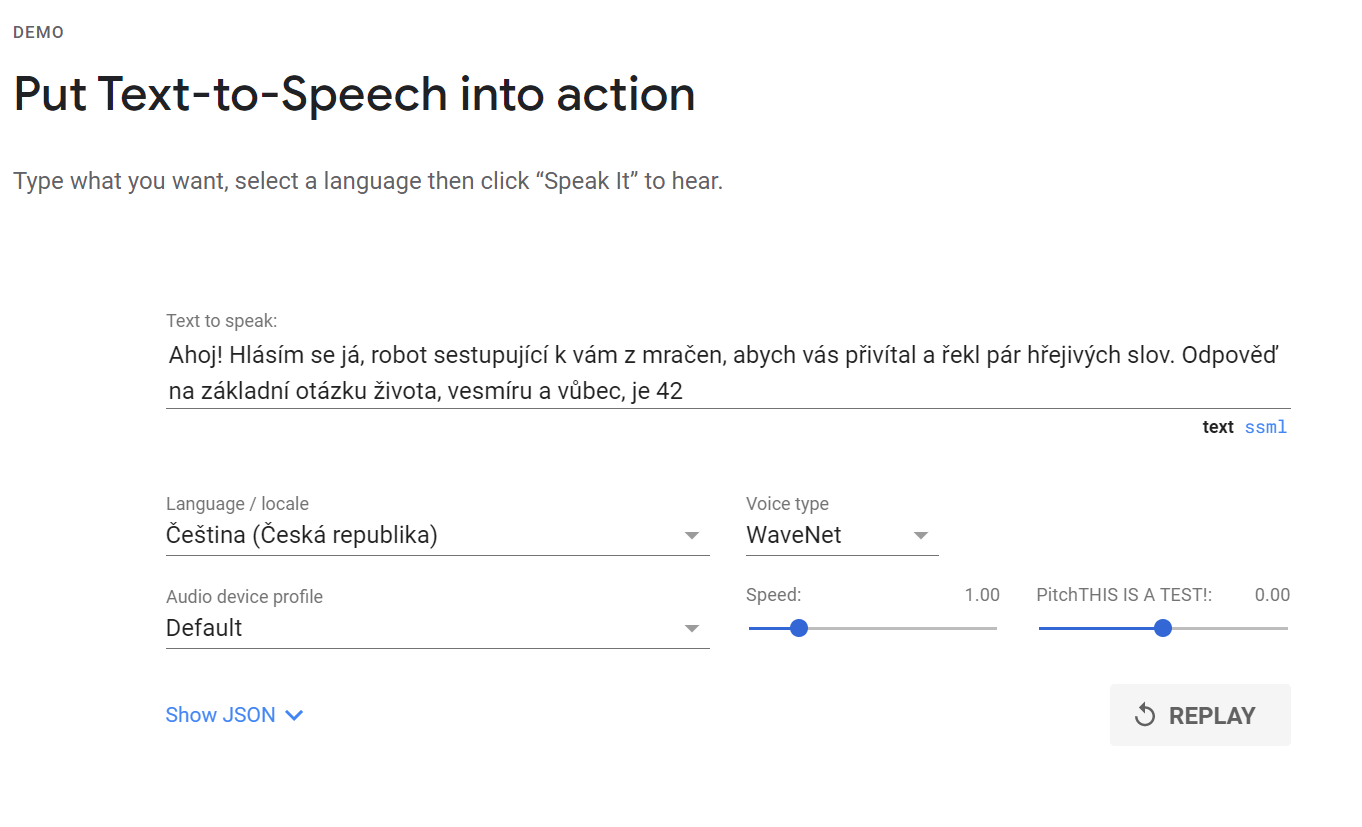Click the "Put Text-to-Speech into action" heading

pyautogui.click(x=354, y=94)
